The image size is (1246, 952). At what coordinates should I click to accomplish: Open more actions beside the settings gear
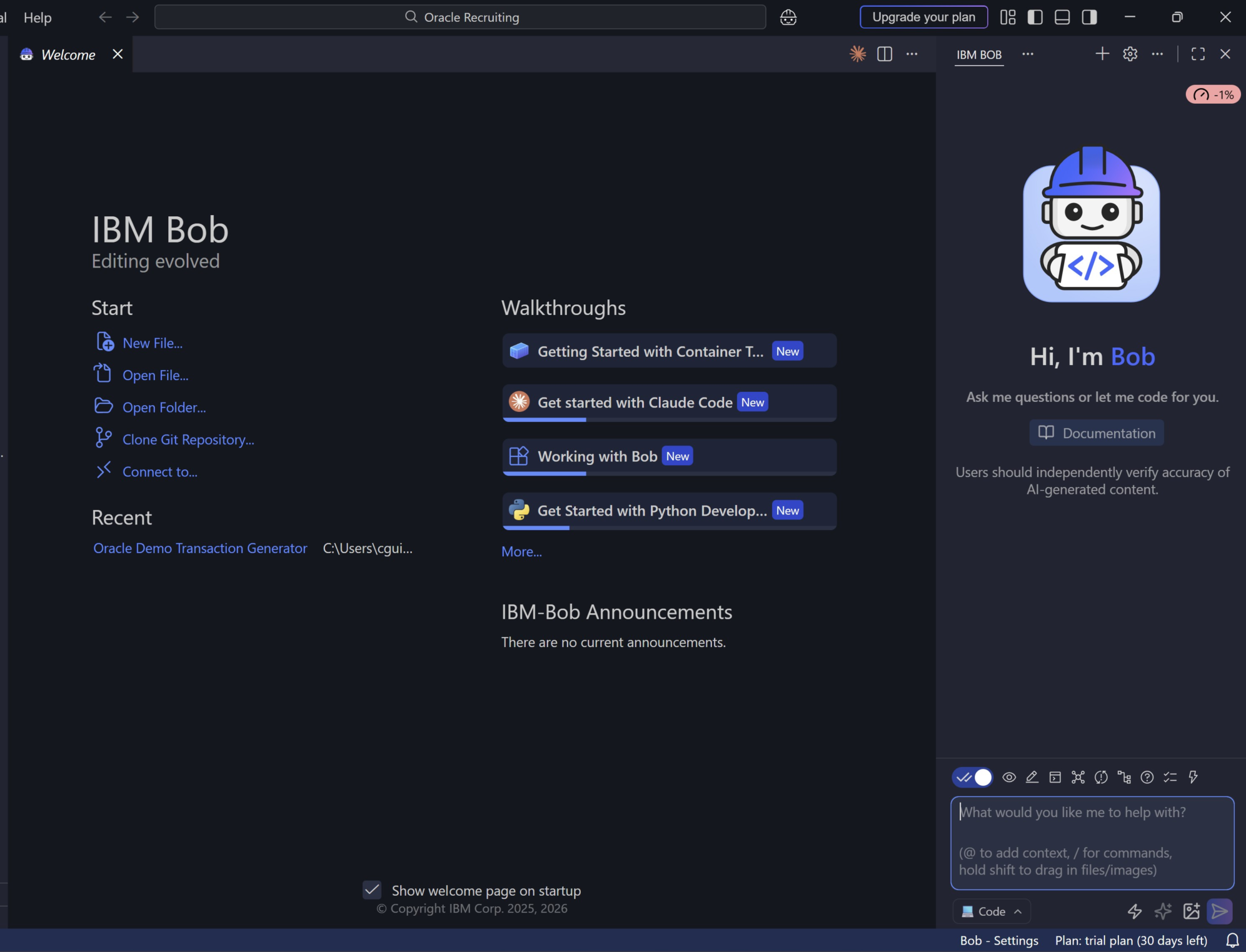(x=1157, y=54)
